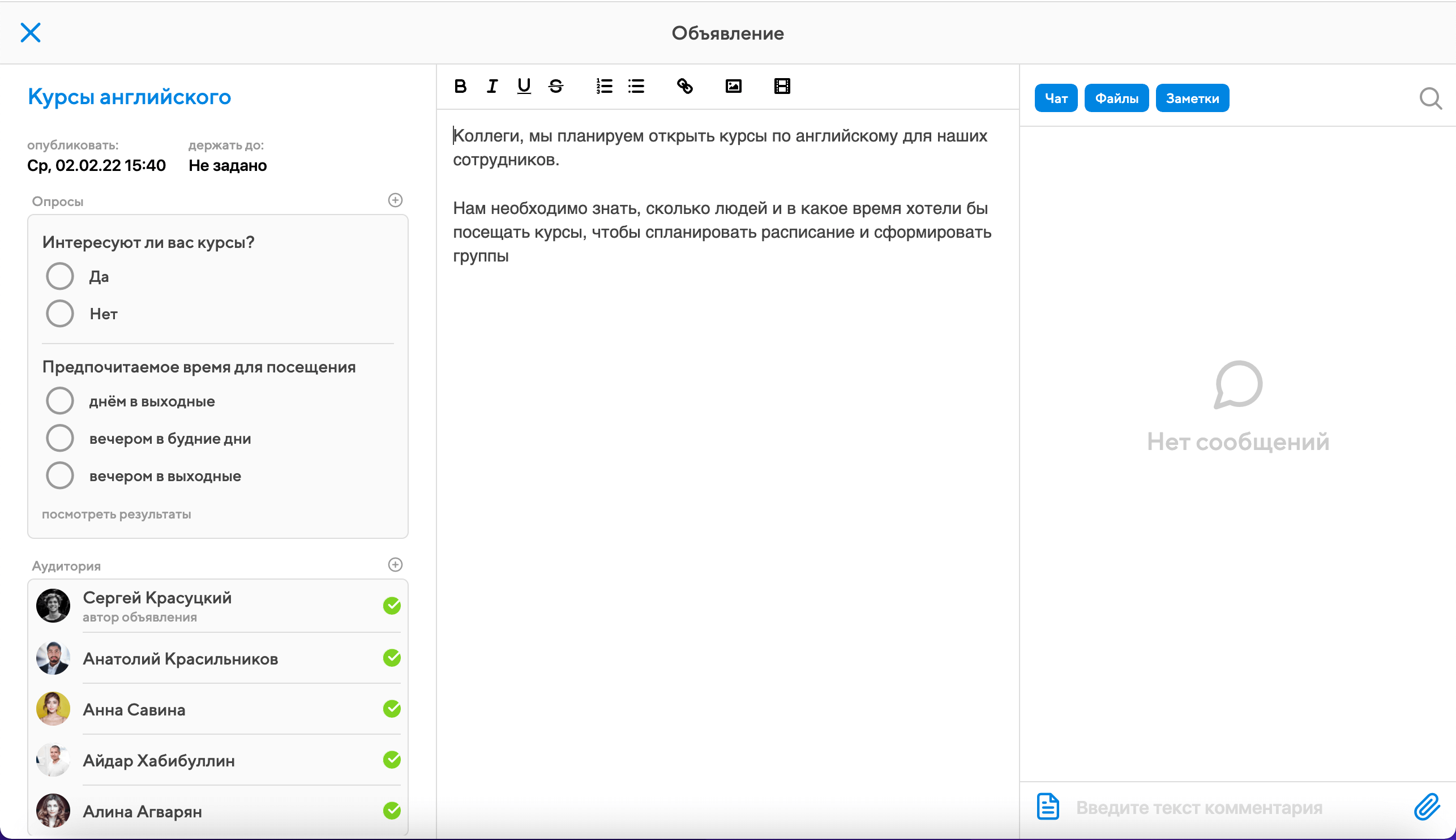The image size is (1456, 840).
Task: Switch to the Заметки tab
Action: point(1192,98)
